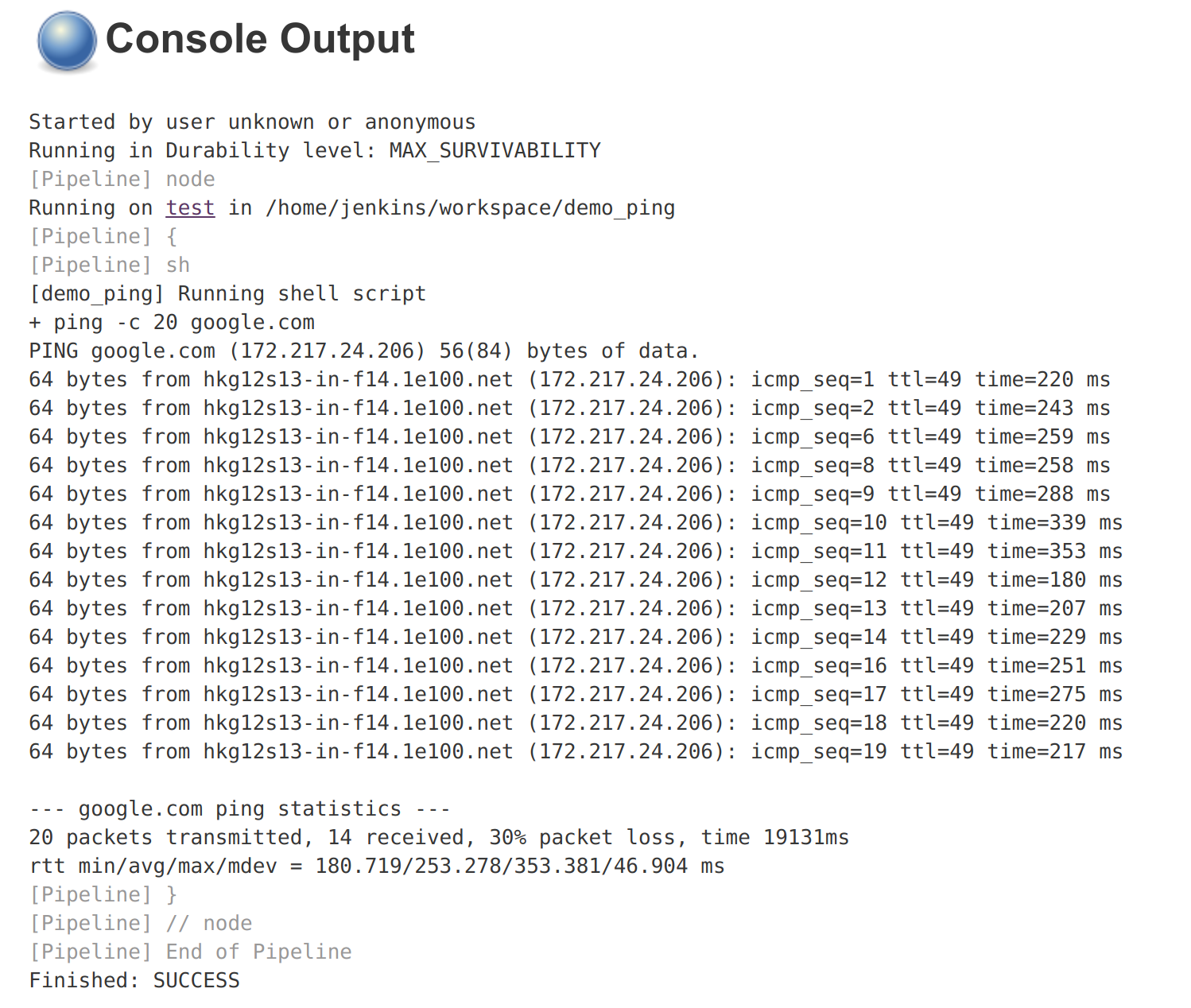Click the '[Pipeline] node' line at the top
1191x1008 pixels.
coord(122,180)
